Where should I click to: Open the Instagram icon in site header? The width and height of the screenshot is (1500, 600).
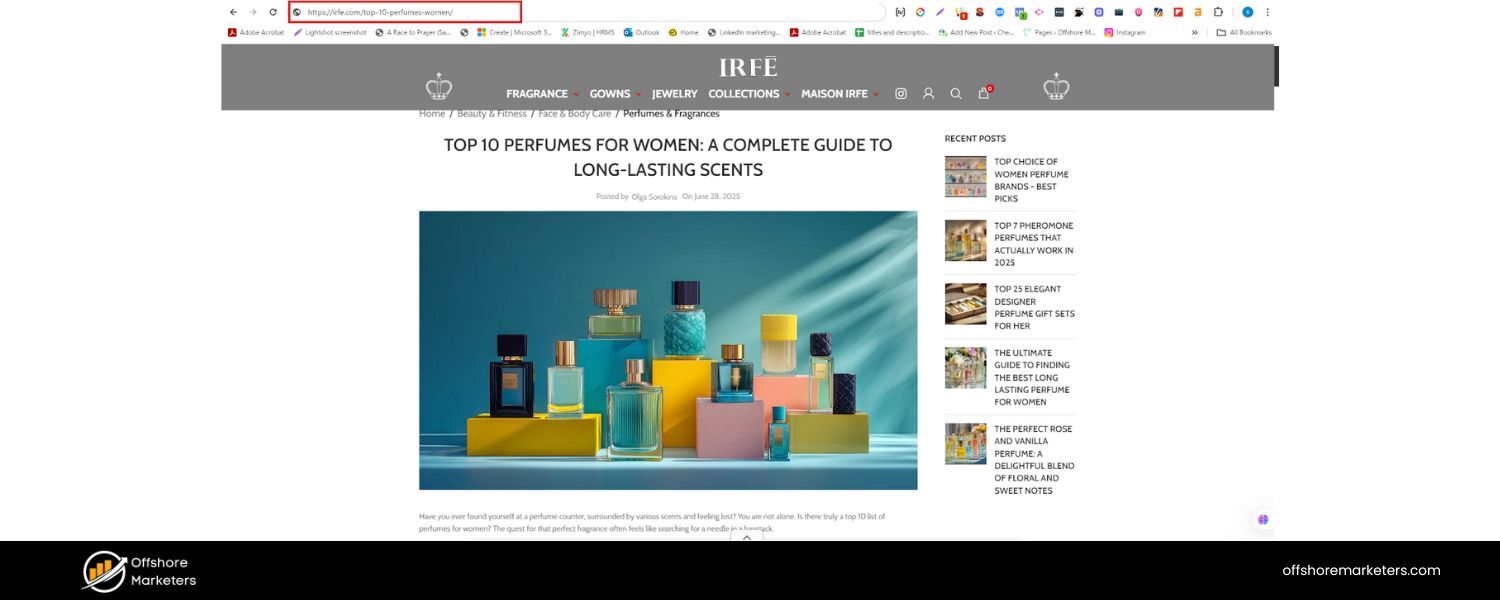coord(900,93)
